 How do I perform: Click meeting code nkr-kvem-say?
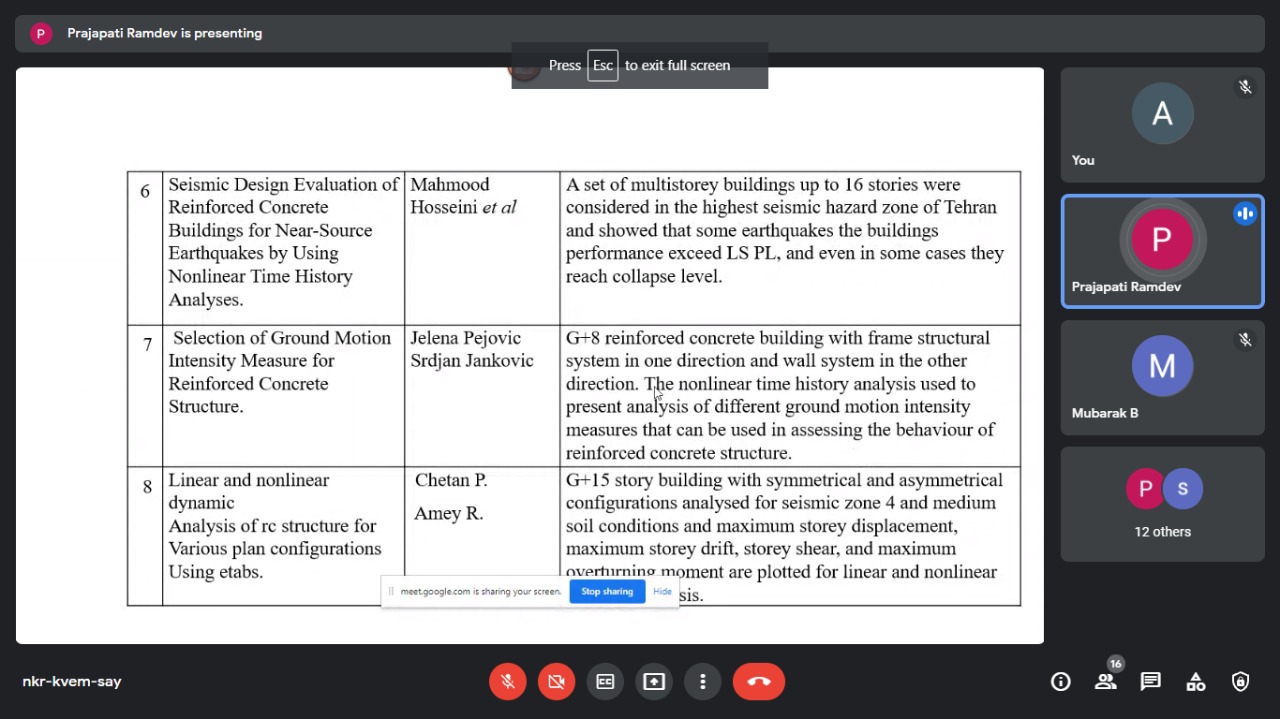[72, 681]
